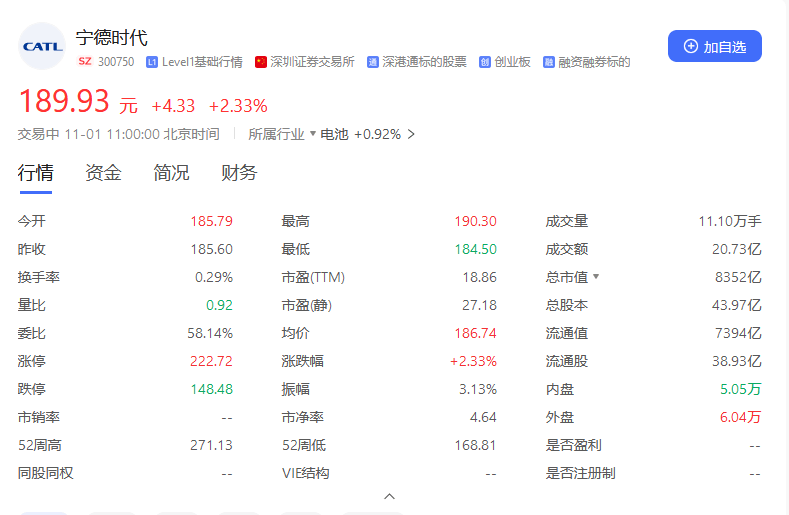Screen dimensions: 789x515
Task: Click the chevron after 电池 +0.92%
Action: tap(411, 134)
